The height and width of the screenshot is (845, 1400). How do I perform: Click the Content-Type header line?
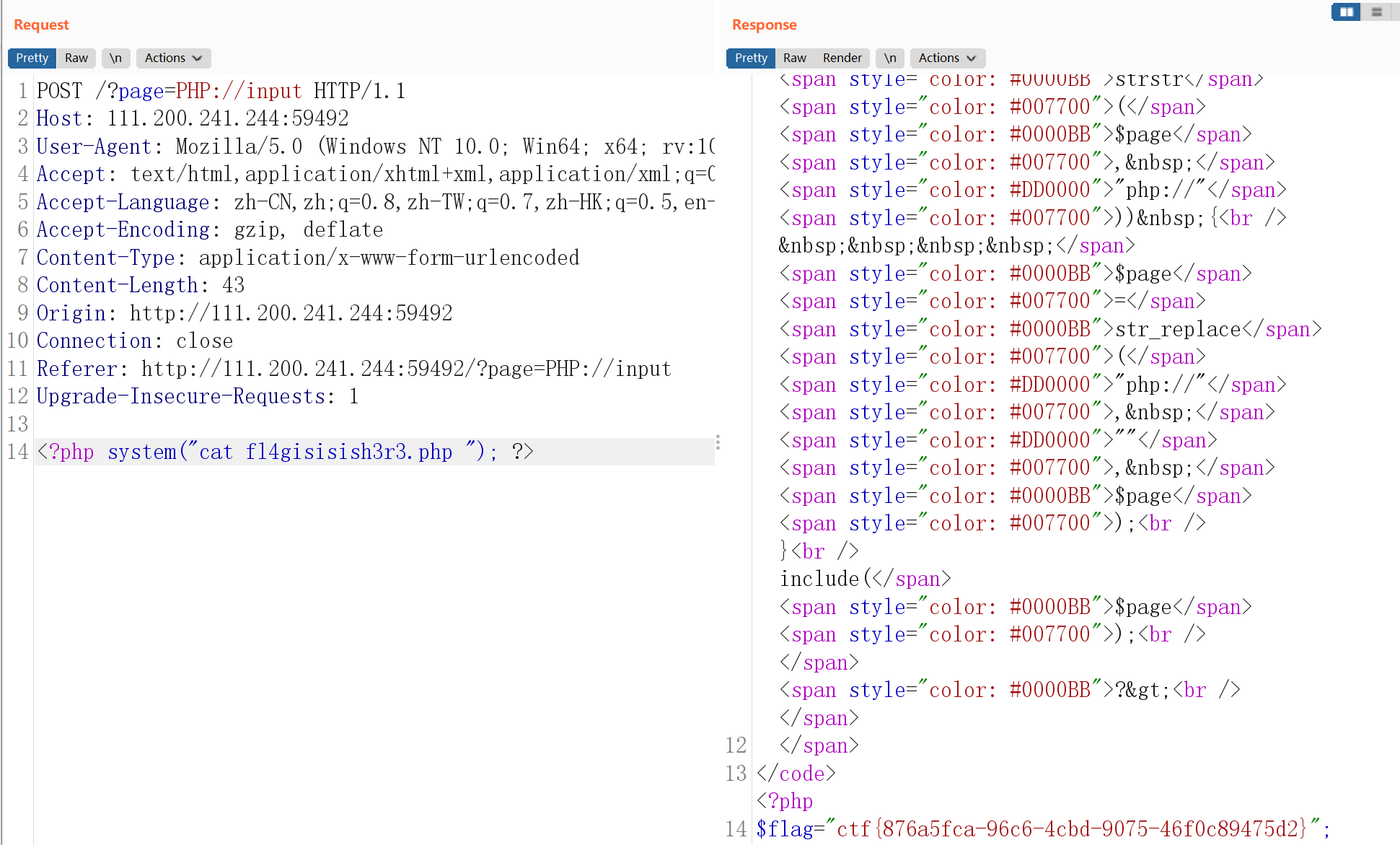[308, 258]
